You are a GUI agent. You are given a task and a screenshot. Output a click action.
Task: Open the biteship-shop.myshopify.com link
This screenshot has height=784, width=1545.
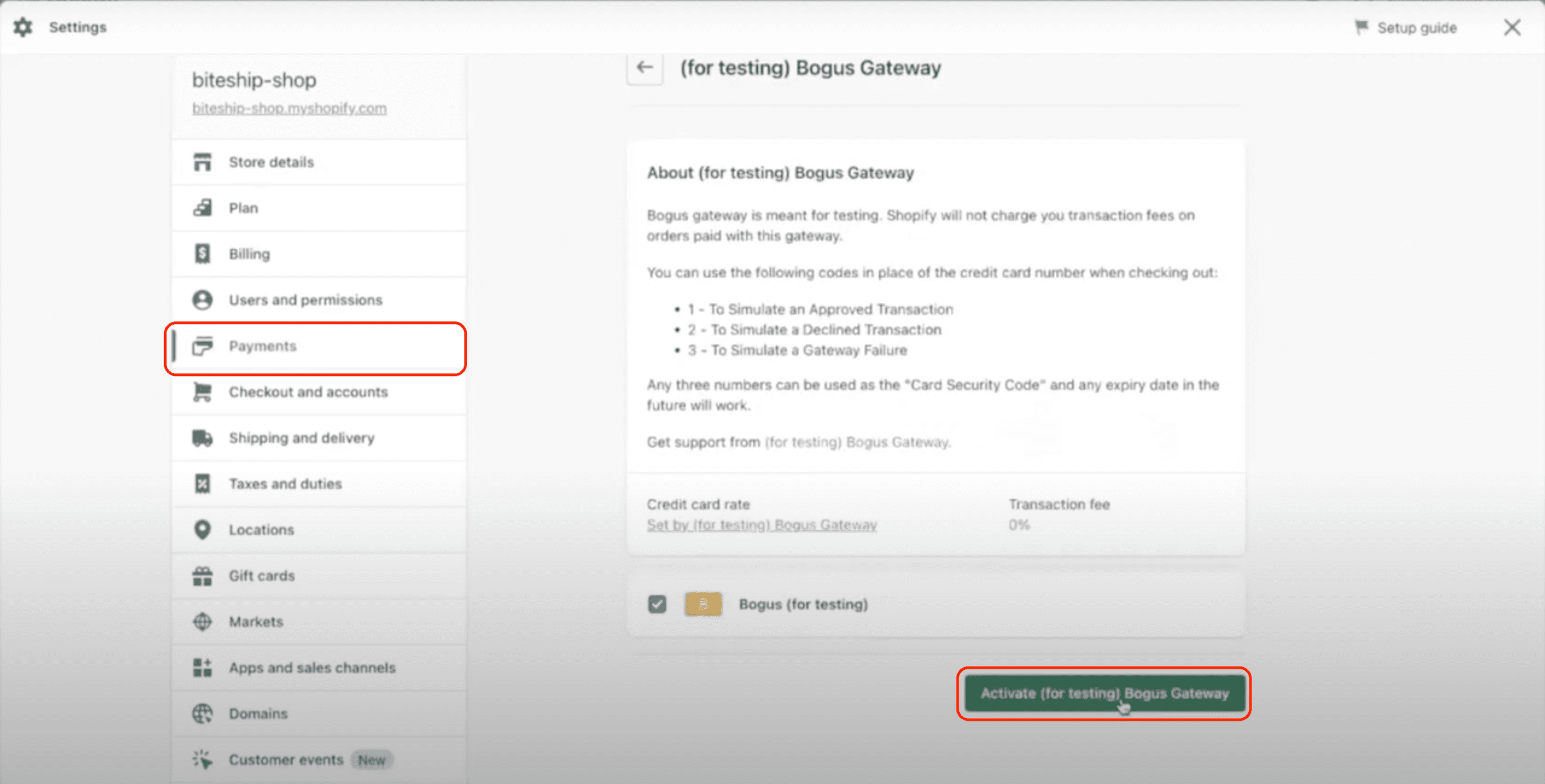289,108
